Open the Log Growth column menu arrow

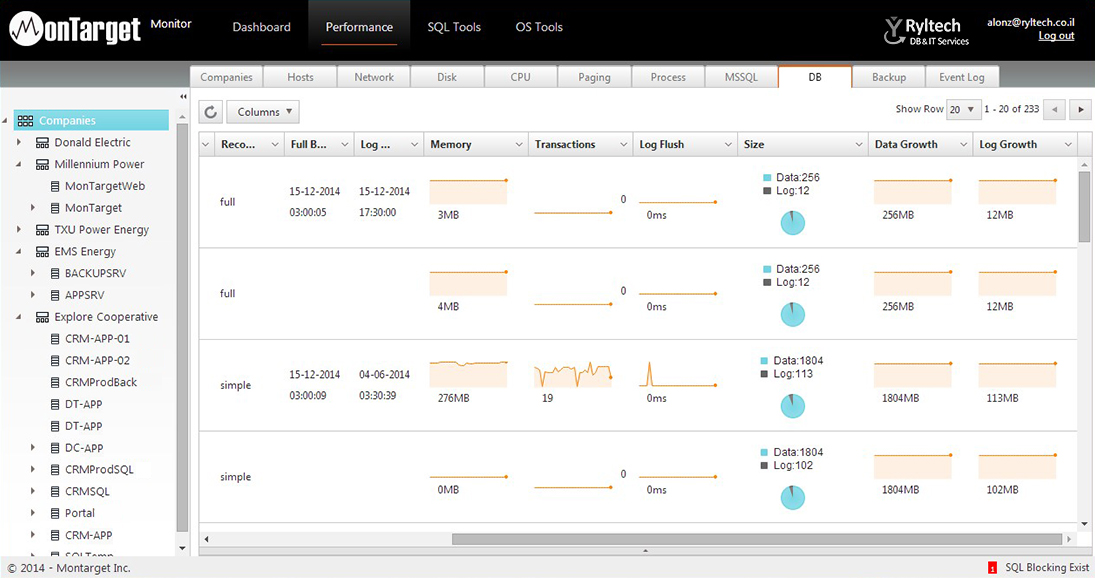(1068, 144)
